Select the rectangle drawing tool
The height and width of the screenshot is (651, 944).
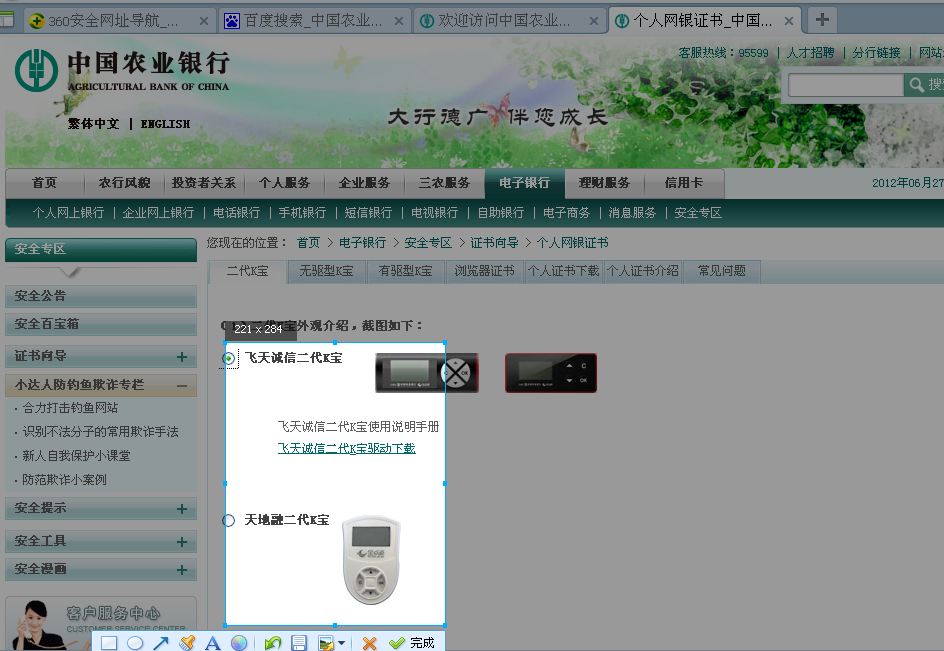[x=109, y=643]
